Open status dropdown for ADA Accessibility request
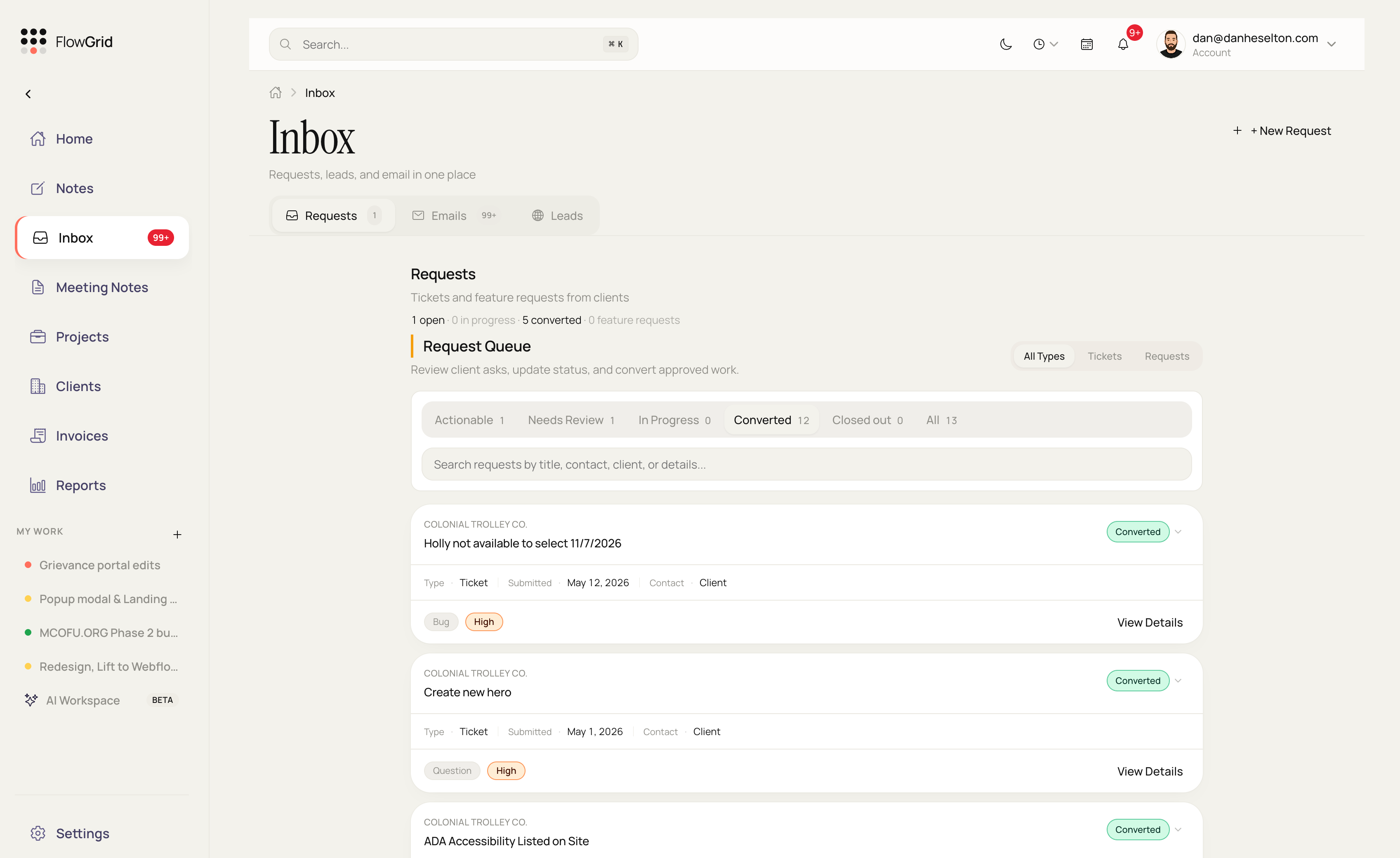Viewport: 1400px width, 858px height. 1178,830
